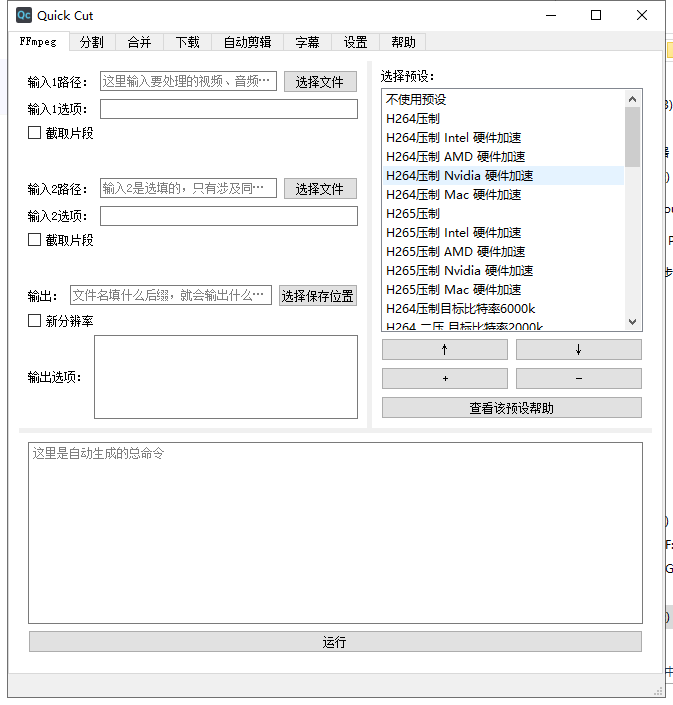Screen dimensions: 673x705
Task: Toggle 截取片段 checkbox under 输入2选项
Action: [x=34, y=240]
